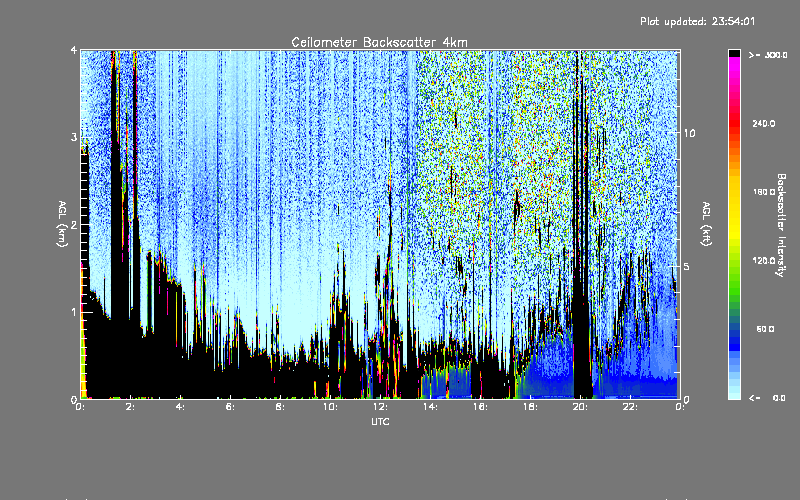Click the colorbar value '180.0'

point(764,192)
